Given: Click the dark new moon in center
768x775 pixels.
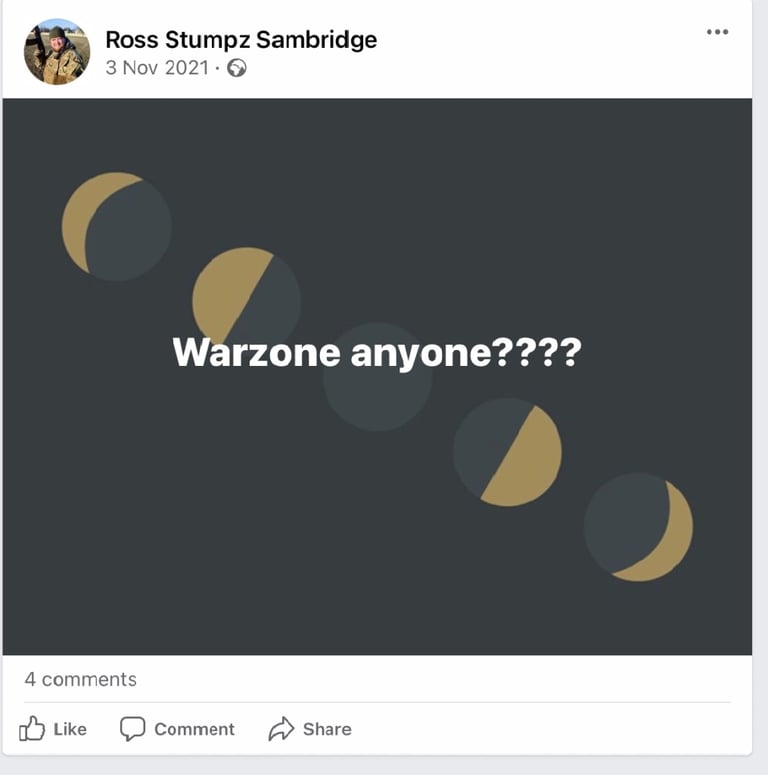Looking at the screenshot, I should 378,390.
